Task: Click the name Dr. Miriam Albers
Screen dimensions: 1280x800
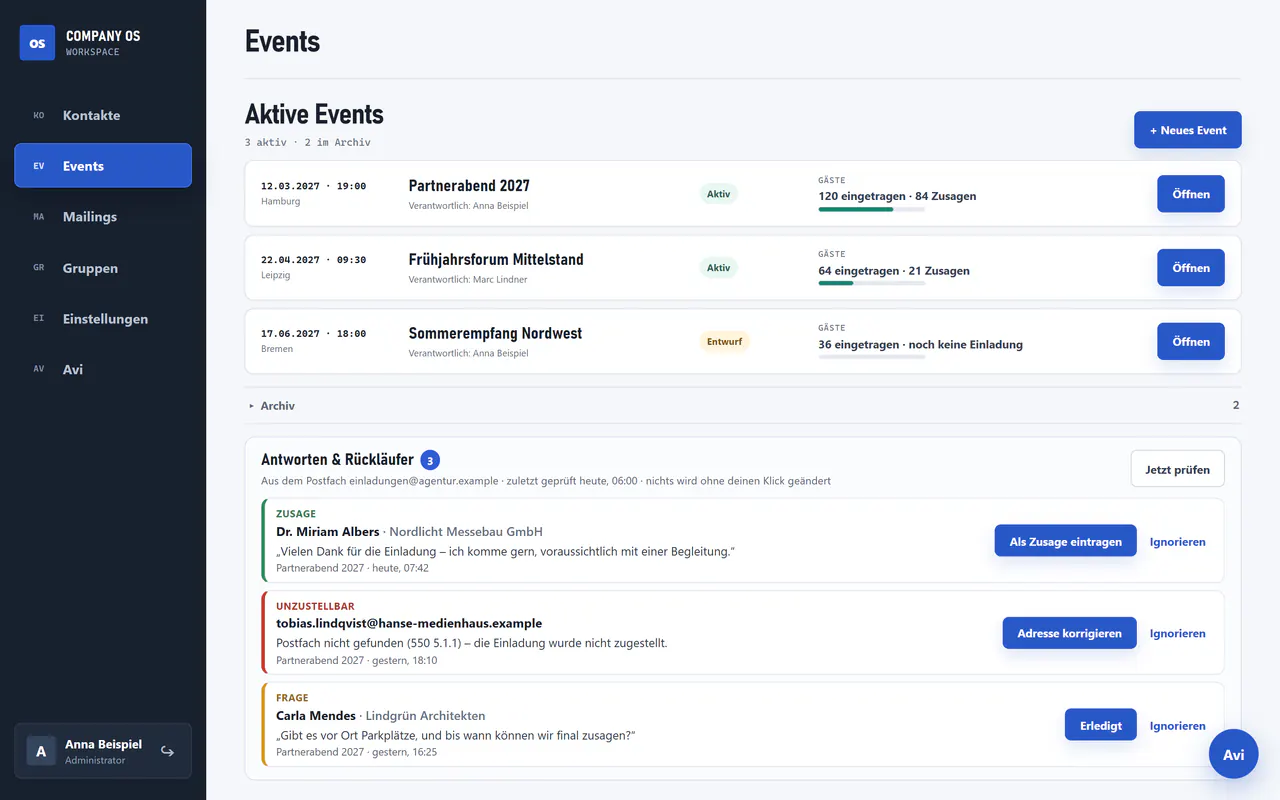Action: 328,532
